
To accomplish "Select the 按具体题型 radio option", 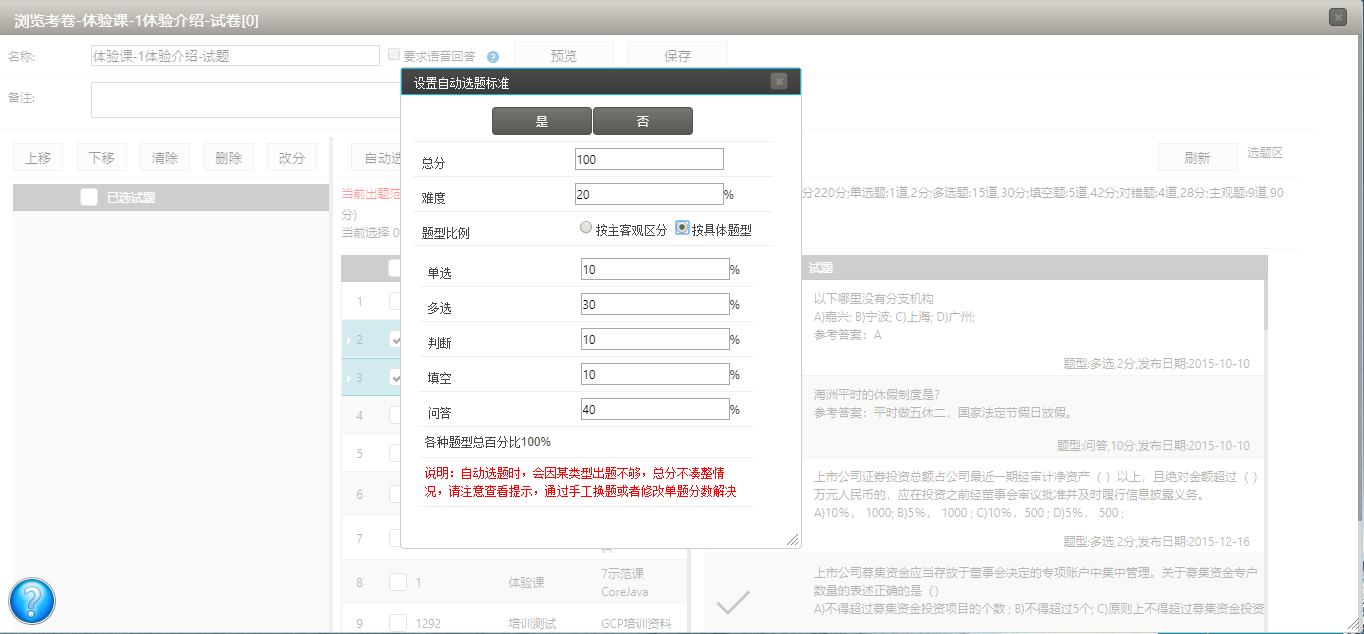I will pos(682,228).
